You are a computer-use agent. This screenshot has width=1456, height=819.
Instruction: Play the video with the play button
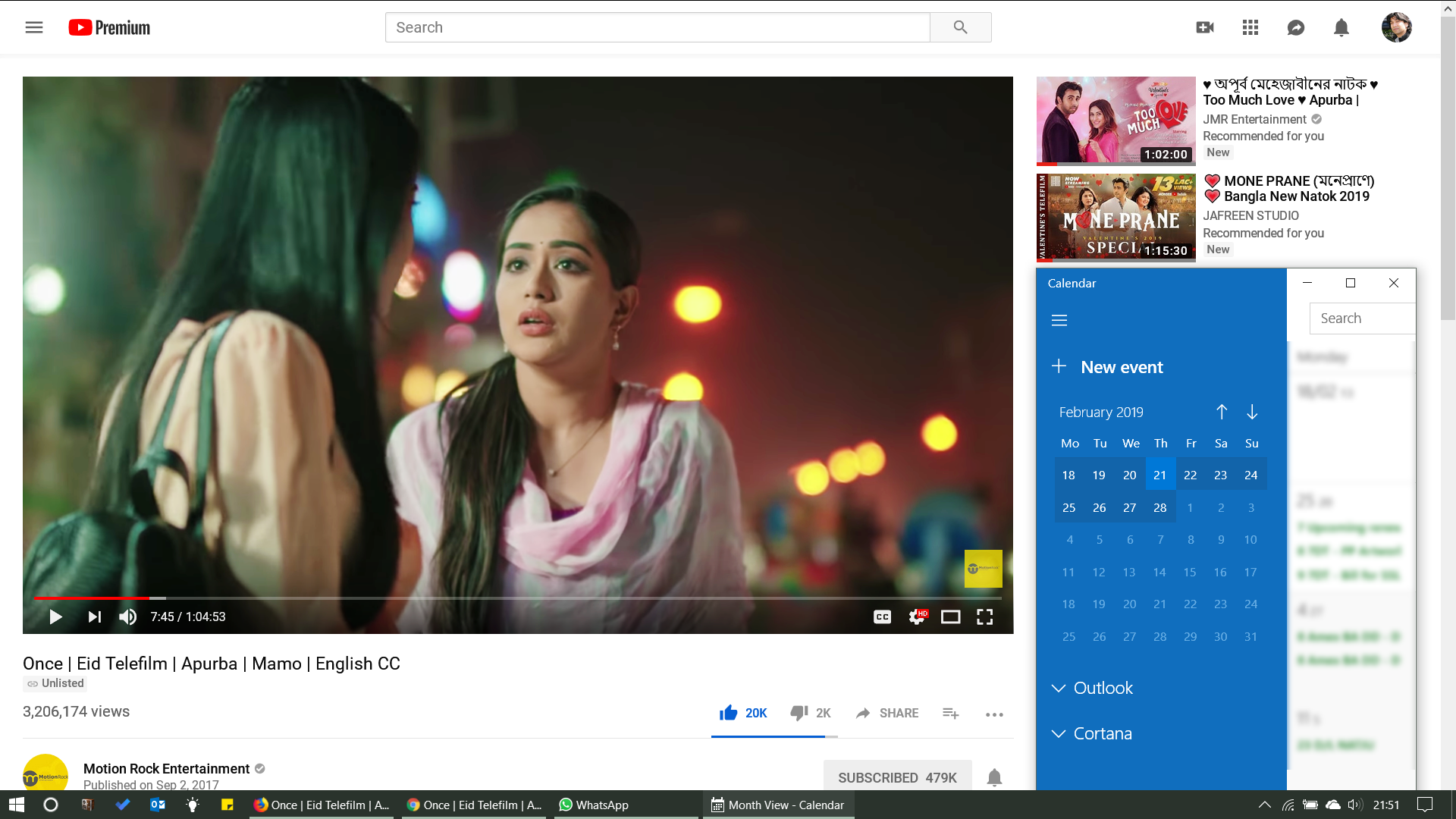[55, 617]
